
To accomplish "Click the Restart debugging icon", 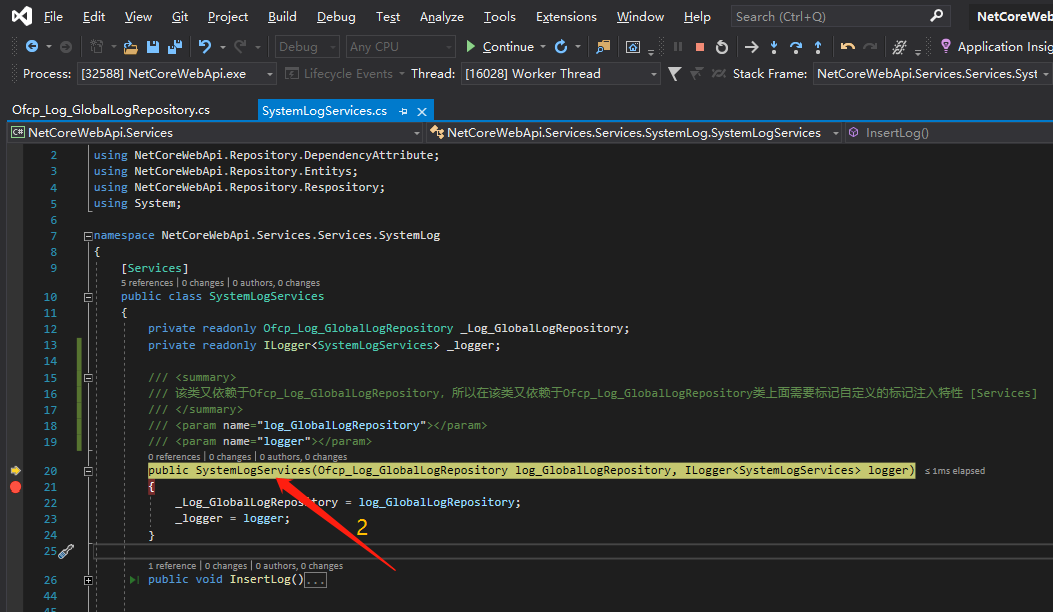I will (x=721, y=47).
